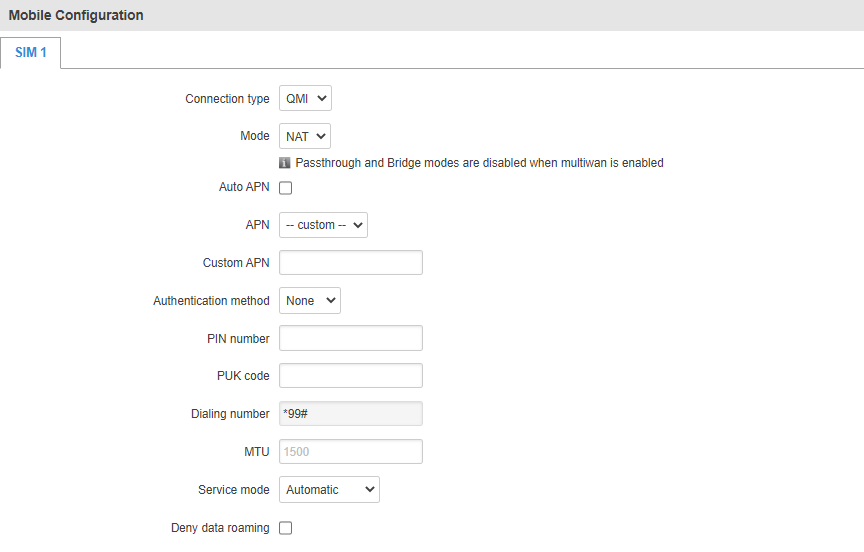Viewport: 864px width, 552px height.
Task: Click the info icon beside the Passthrough note
Action: click(285, 163)
